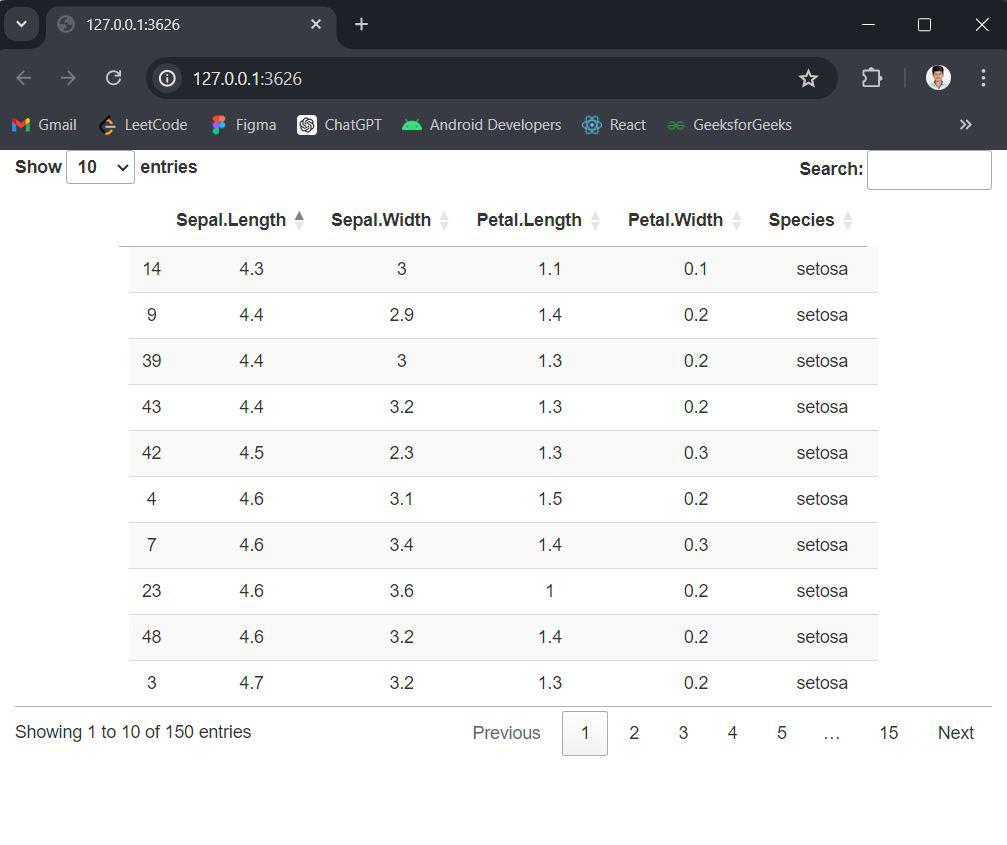The height and width of the screenshot is (845, 1007).
Task: Open the tab search dropdown arrow
Action: 21,24
